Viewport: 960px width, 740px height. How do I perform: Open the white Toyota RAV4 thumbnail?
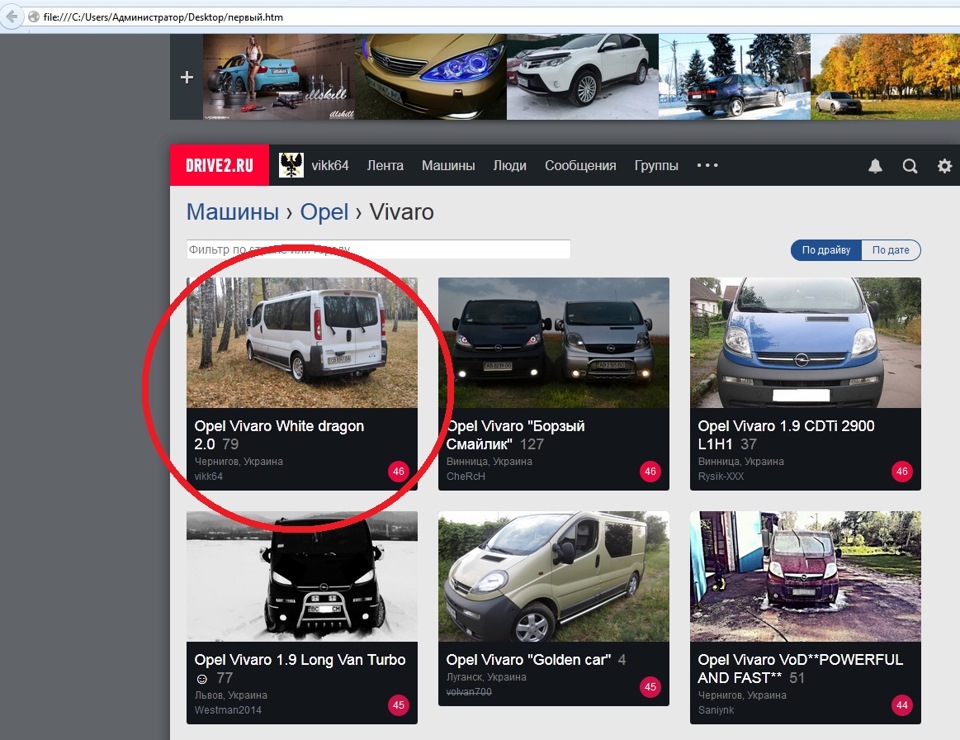[x=582, y=77]
